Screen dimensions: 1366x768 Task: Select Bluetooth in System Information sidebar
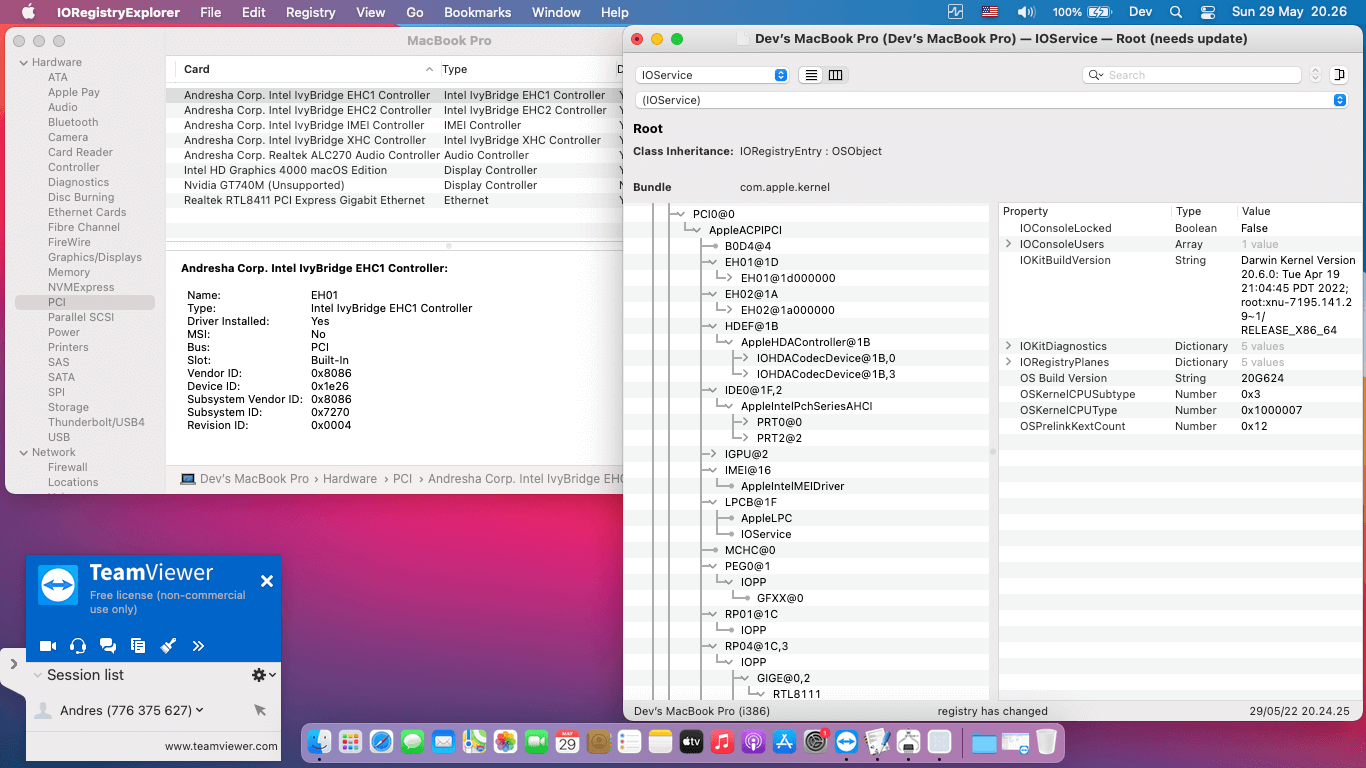[x=73, y=122]
